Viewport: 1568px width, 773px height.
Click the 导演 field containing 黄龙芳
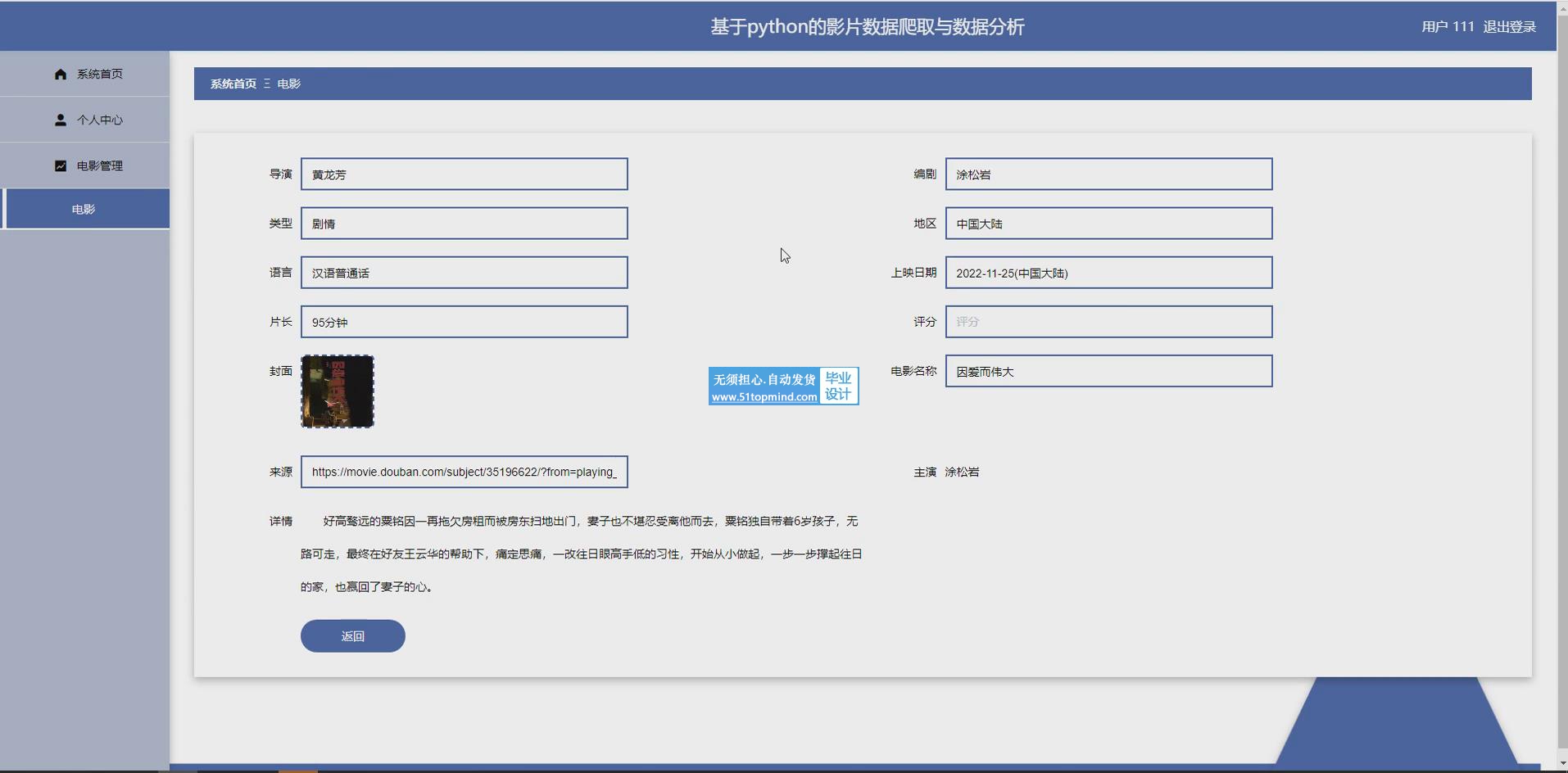[464, 174]
